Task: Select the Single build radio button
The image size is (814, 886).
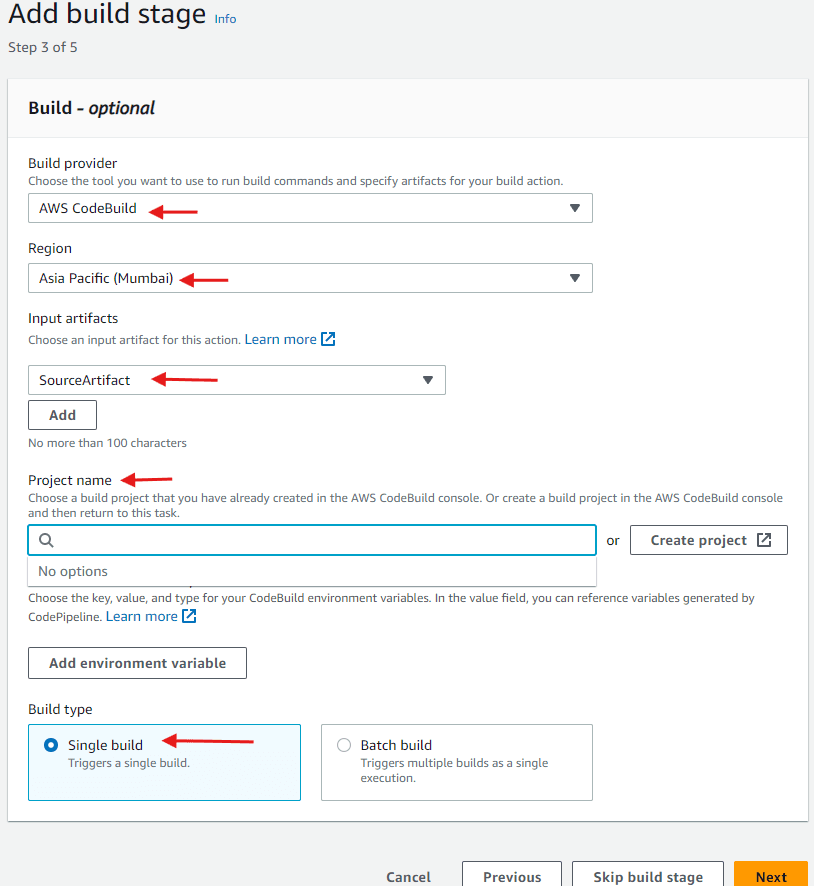Action: click(51, 745)
